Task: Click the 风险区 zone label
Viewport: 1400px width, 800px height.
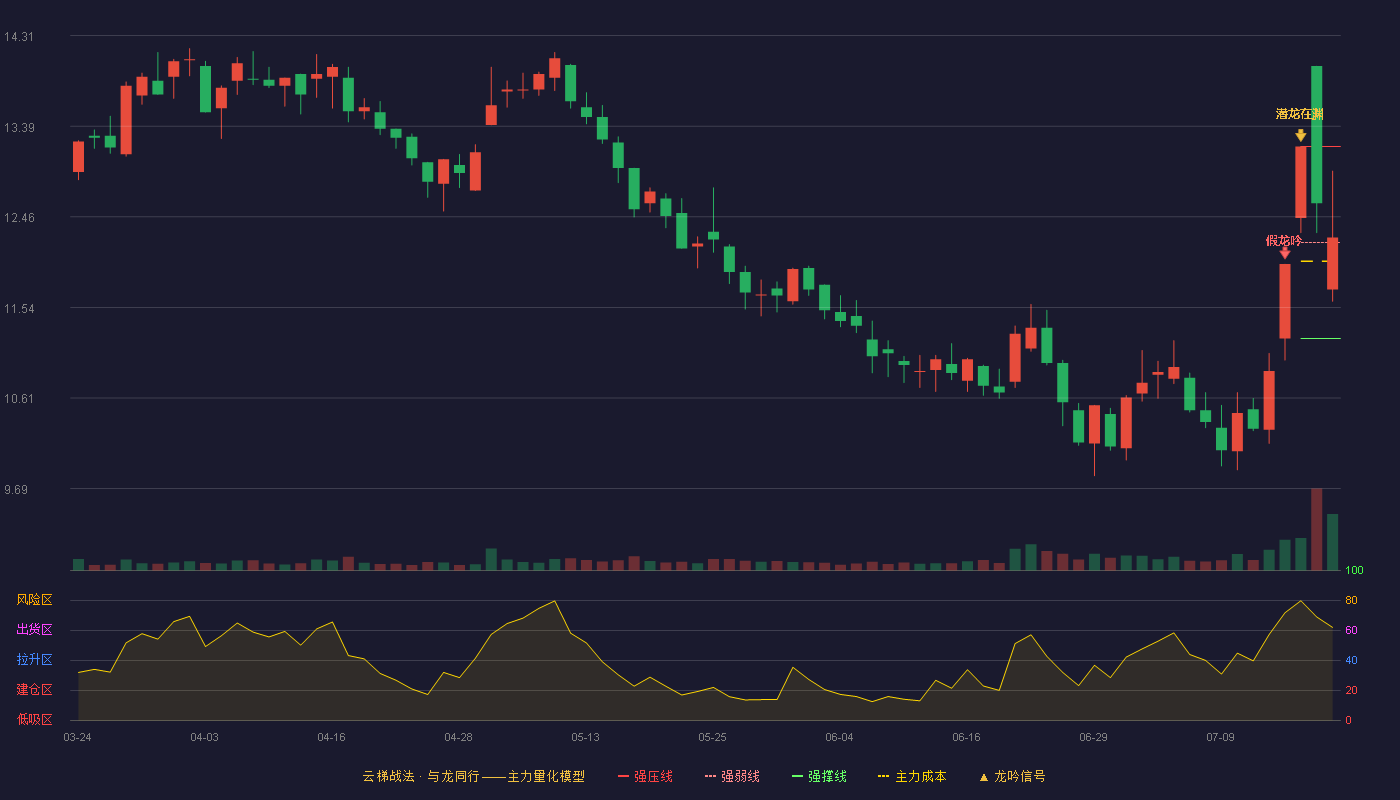Action: point(34,600)
